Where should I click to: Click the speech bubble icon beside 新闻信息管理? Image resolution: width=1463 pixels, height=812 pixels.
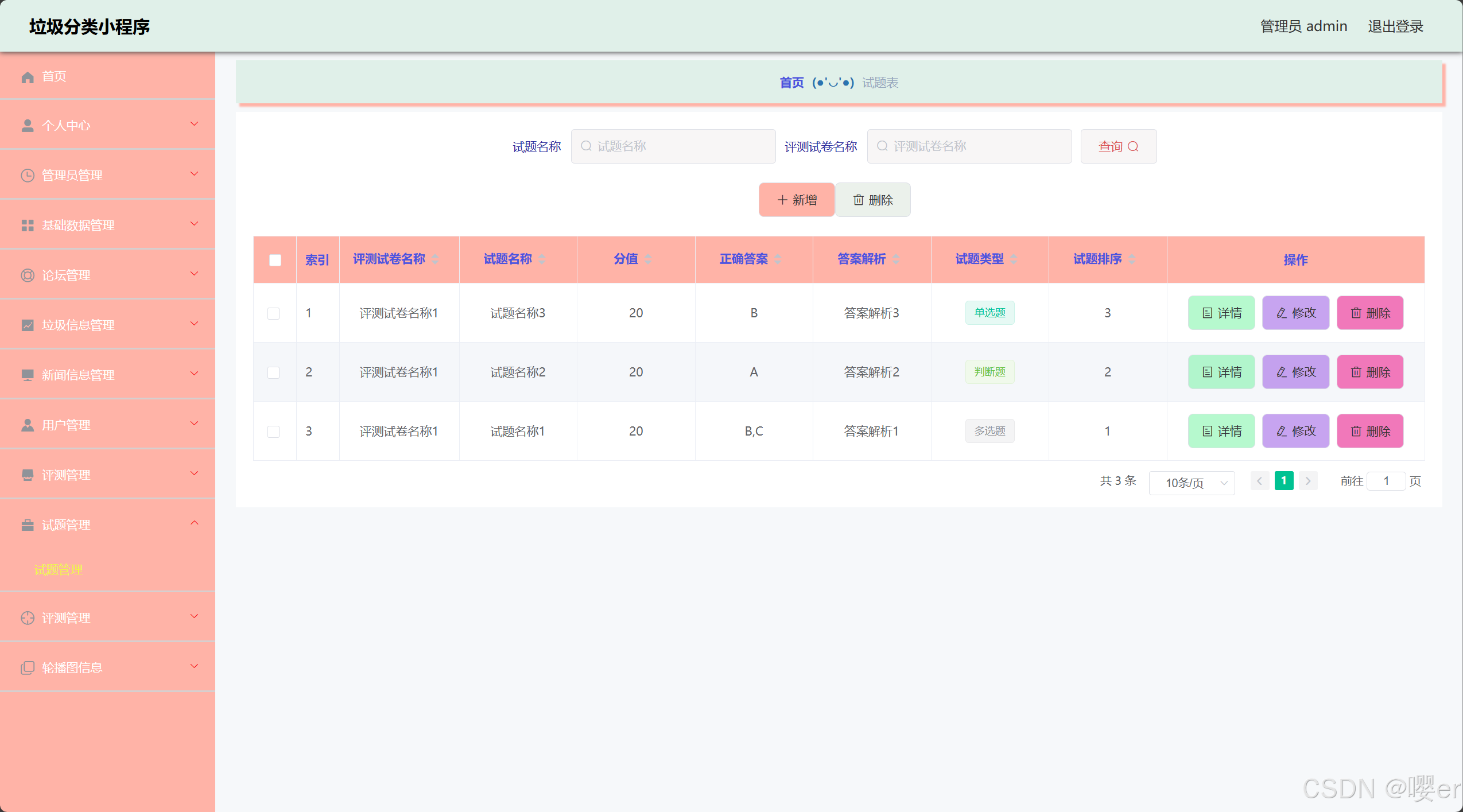tap(27, 375)
